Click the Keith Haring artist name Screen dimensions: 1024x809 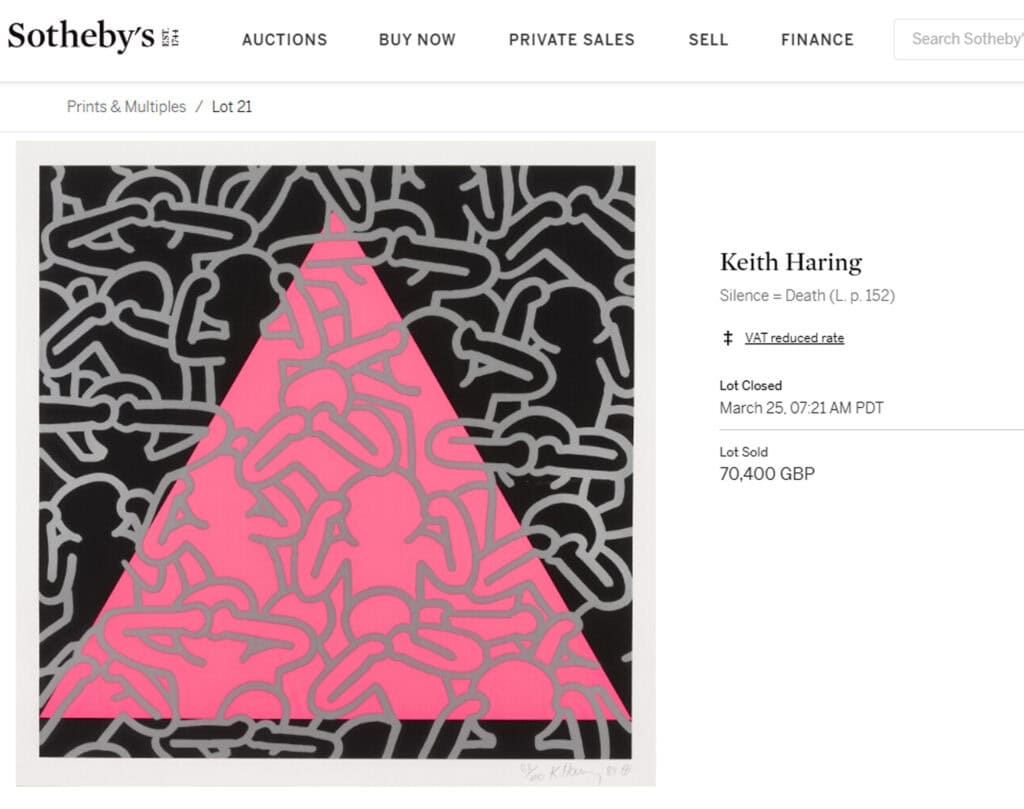tap(791, 262)
